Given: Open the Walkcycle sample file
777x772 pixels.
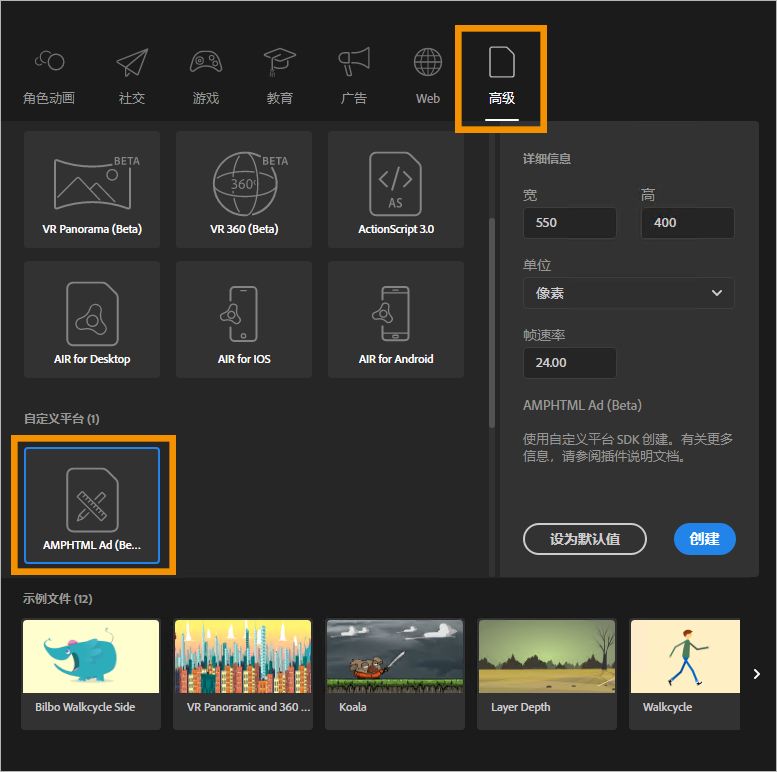Looking at the screenshot, I should point(685,674).
